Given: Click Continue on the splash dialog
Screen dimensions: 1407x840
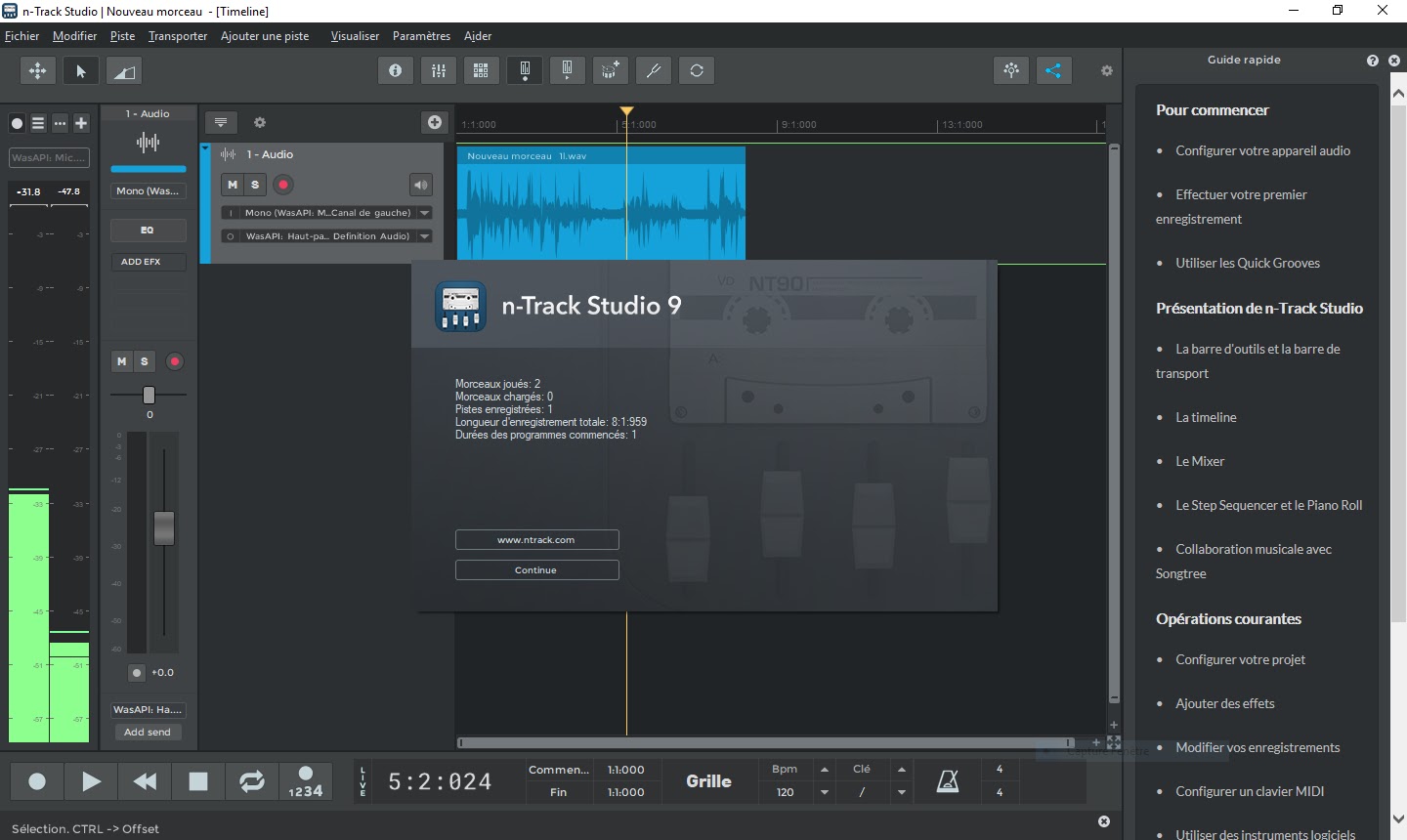Looking at the screenshot, I should 536,570.
